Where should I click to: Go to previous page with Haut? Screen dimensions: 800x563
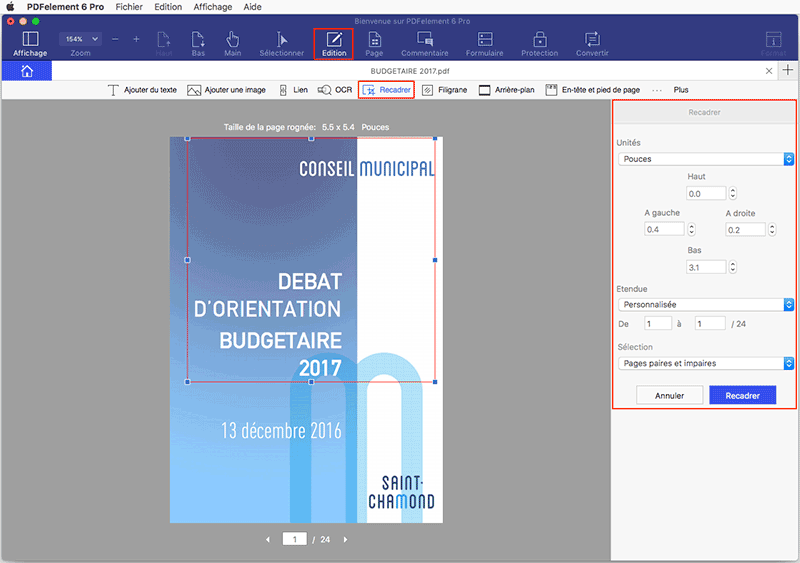click(164, 44)
